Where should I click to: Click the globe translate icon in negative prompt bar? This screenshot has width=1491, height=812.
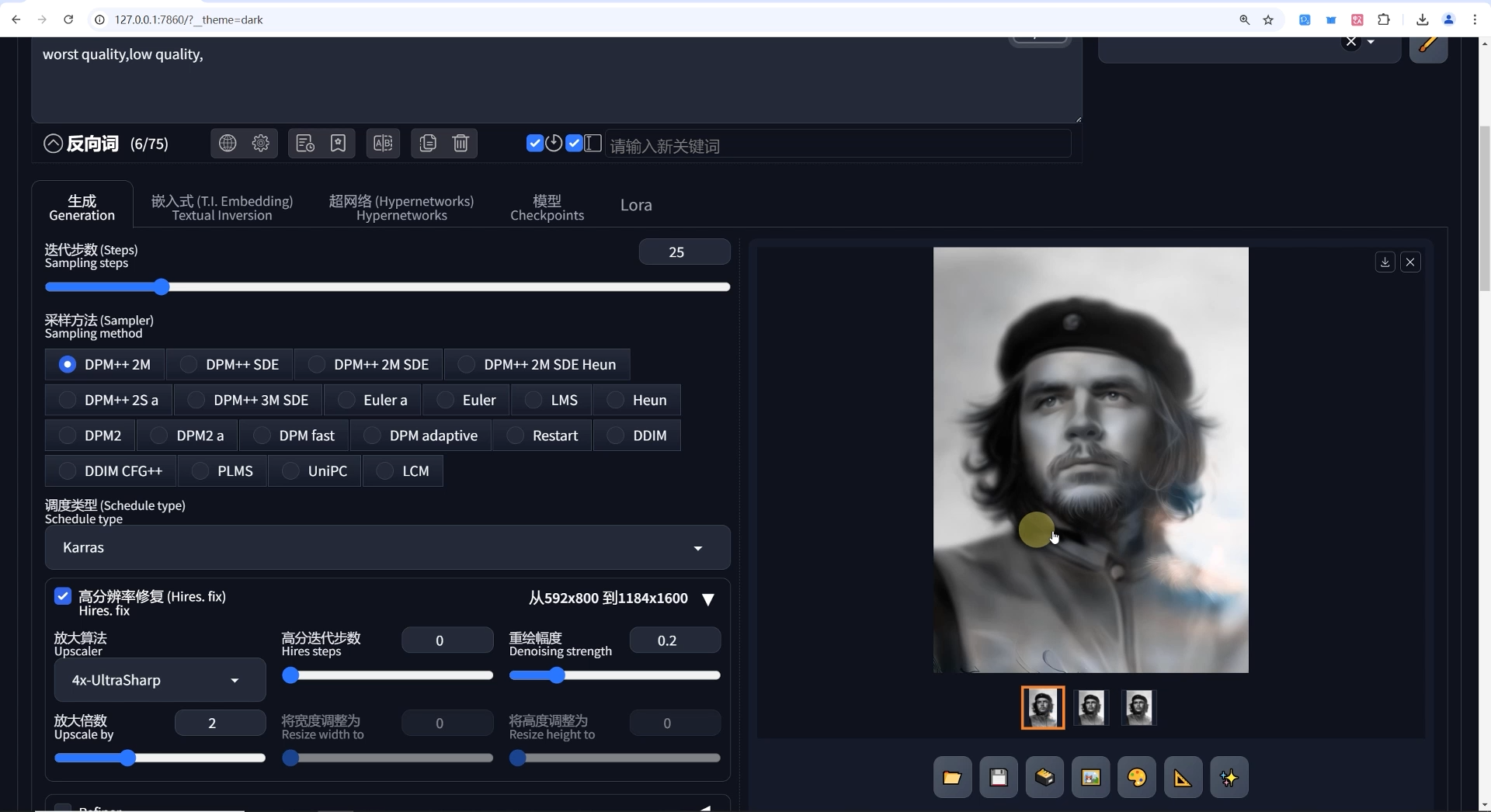pyautogui.click(x=228, y=144)
